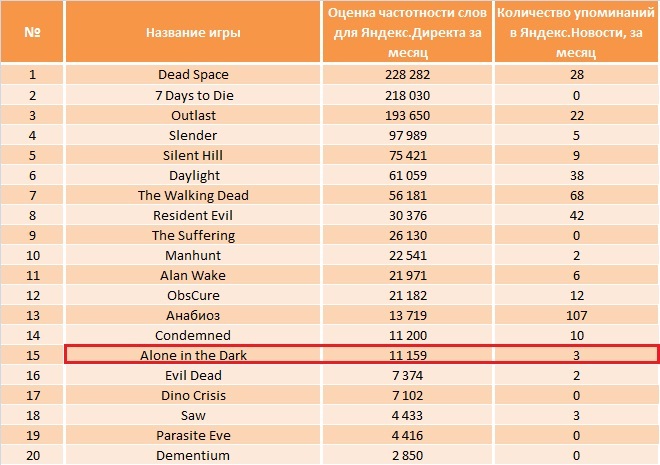Select the row number 20 cell
The height and width of the screenshot is (465, 660).
pos(32,455)
